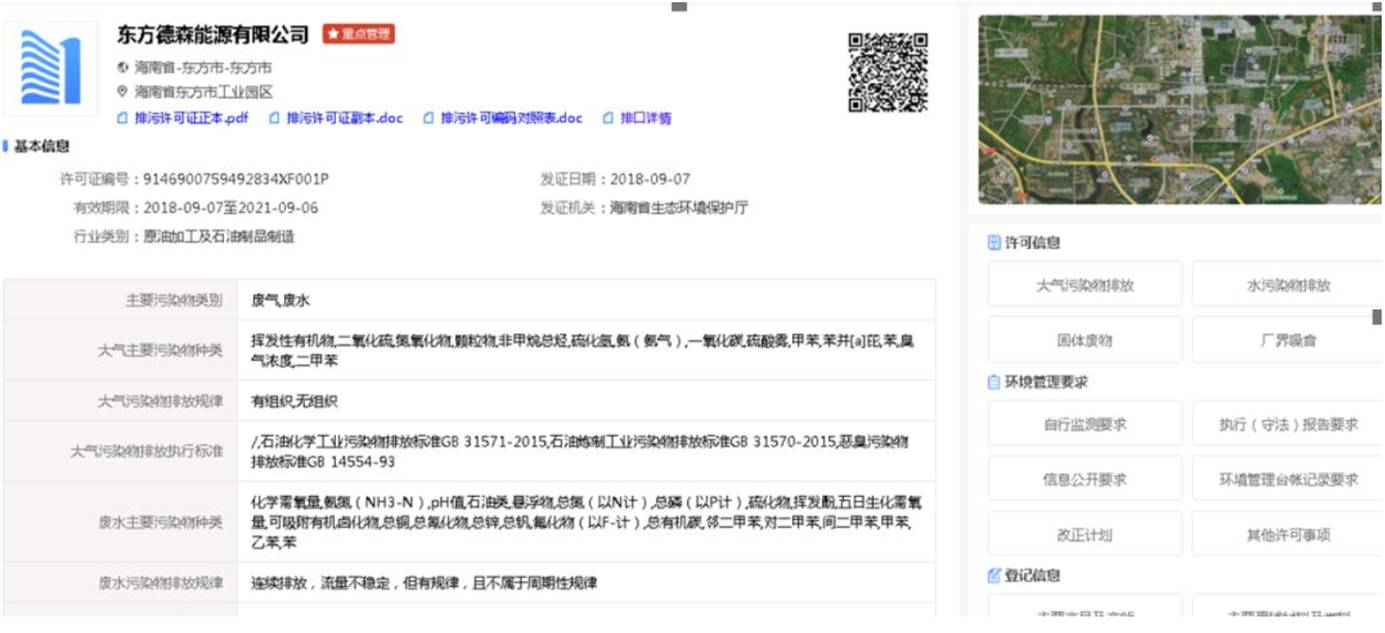Click issue date 2018-09-07
This screenshot has width=1385, height=633.
[x=650, y=179]
